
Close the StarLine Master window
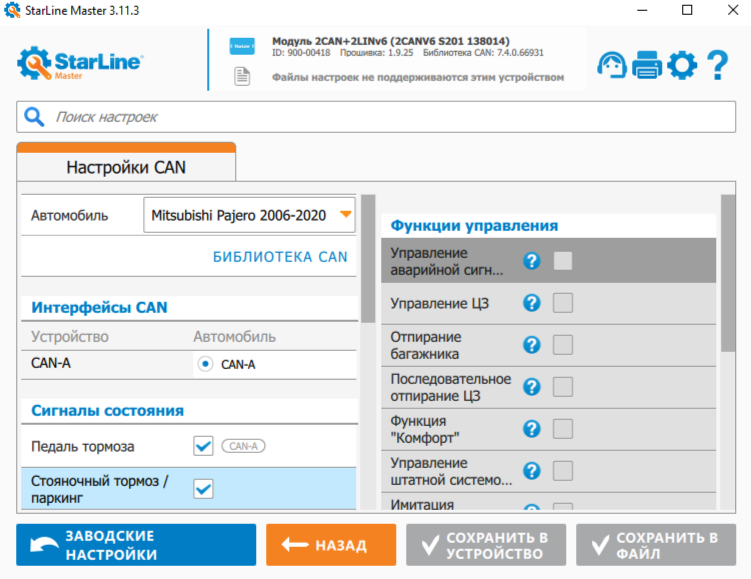[733, 10]
